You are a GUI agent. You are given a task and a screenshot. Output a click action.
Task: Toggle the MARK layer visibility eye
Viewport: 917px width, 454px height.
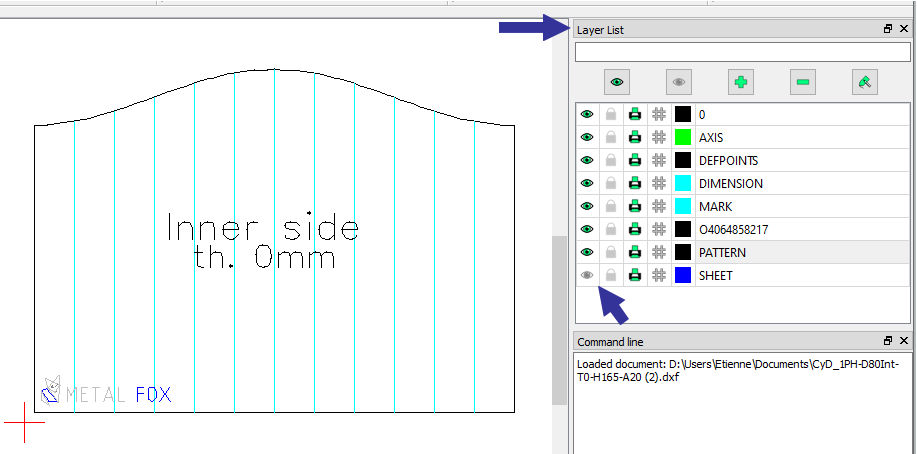point(587,207)
